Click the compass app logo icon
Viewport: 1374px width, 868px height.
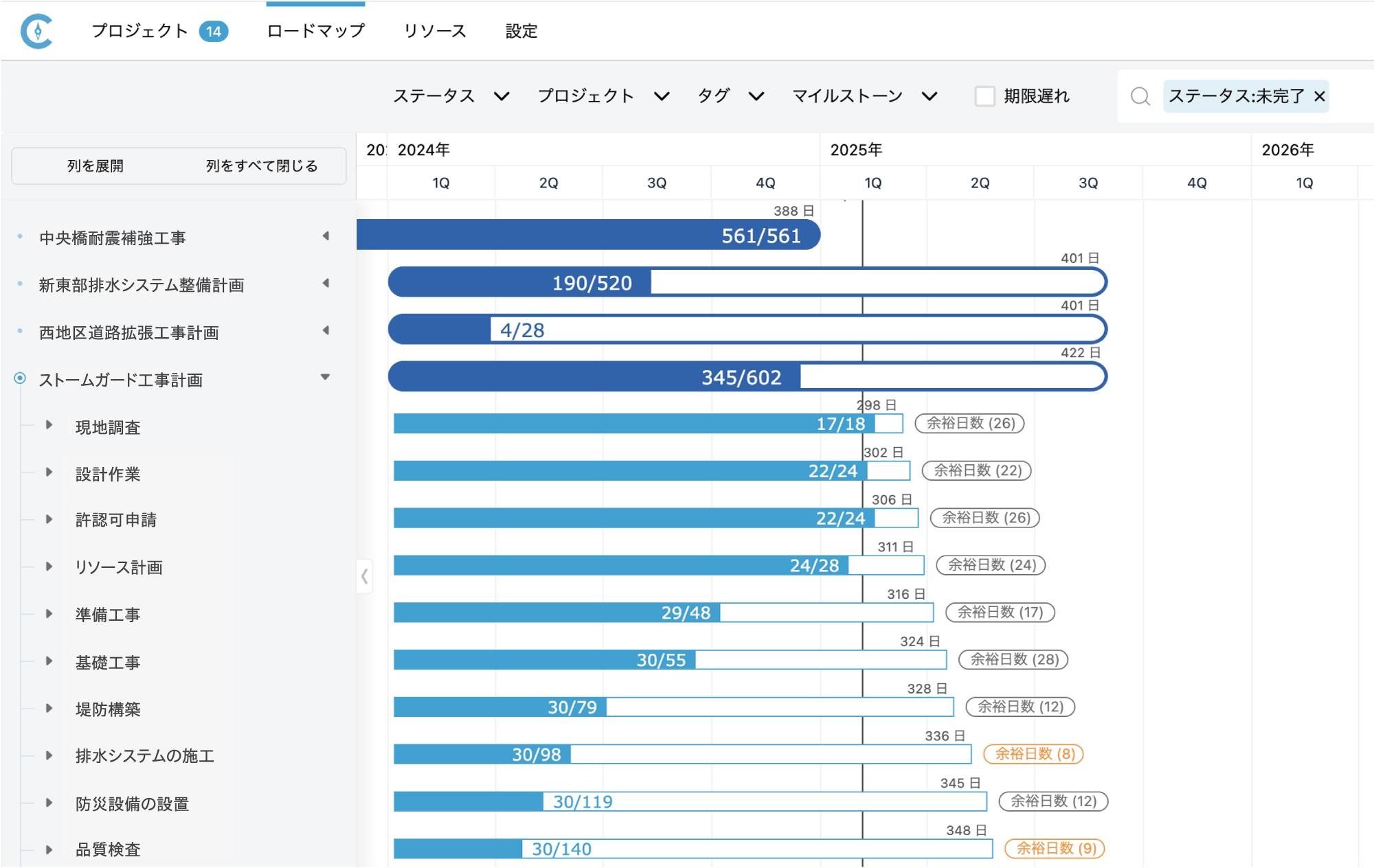coord(37,31)
